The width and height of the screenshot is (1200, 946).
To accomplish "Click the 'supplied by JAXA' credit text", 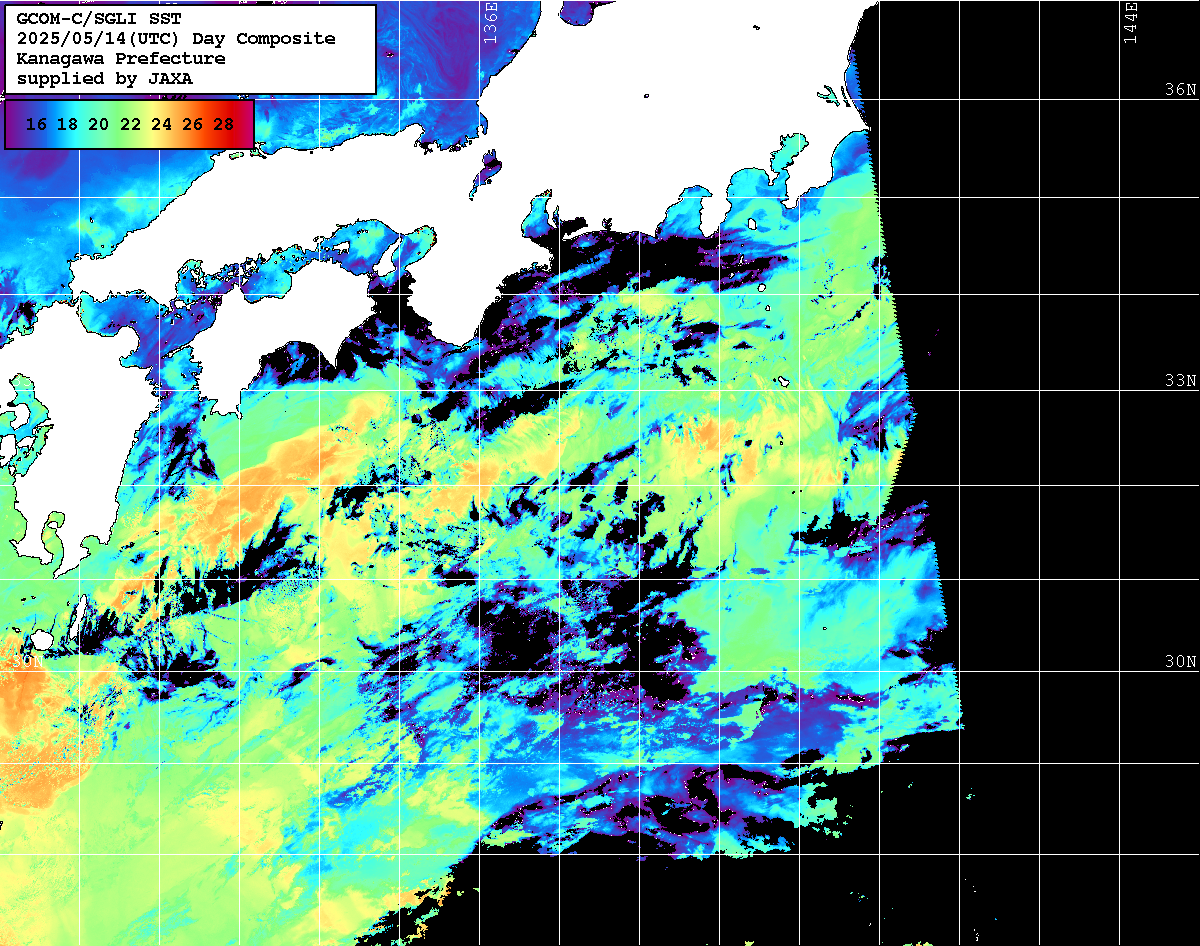I will 106,79.
